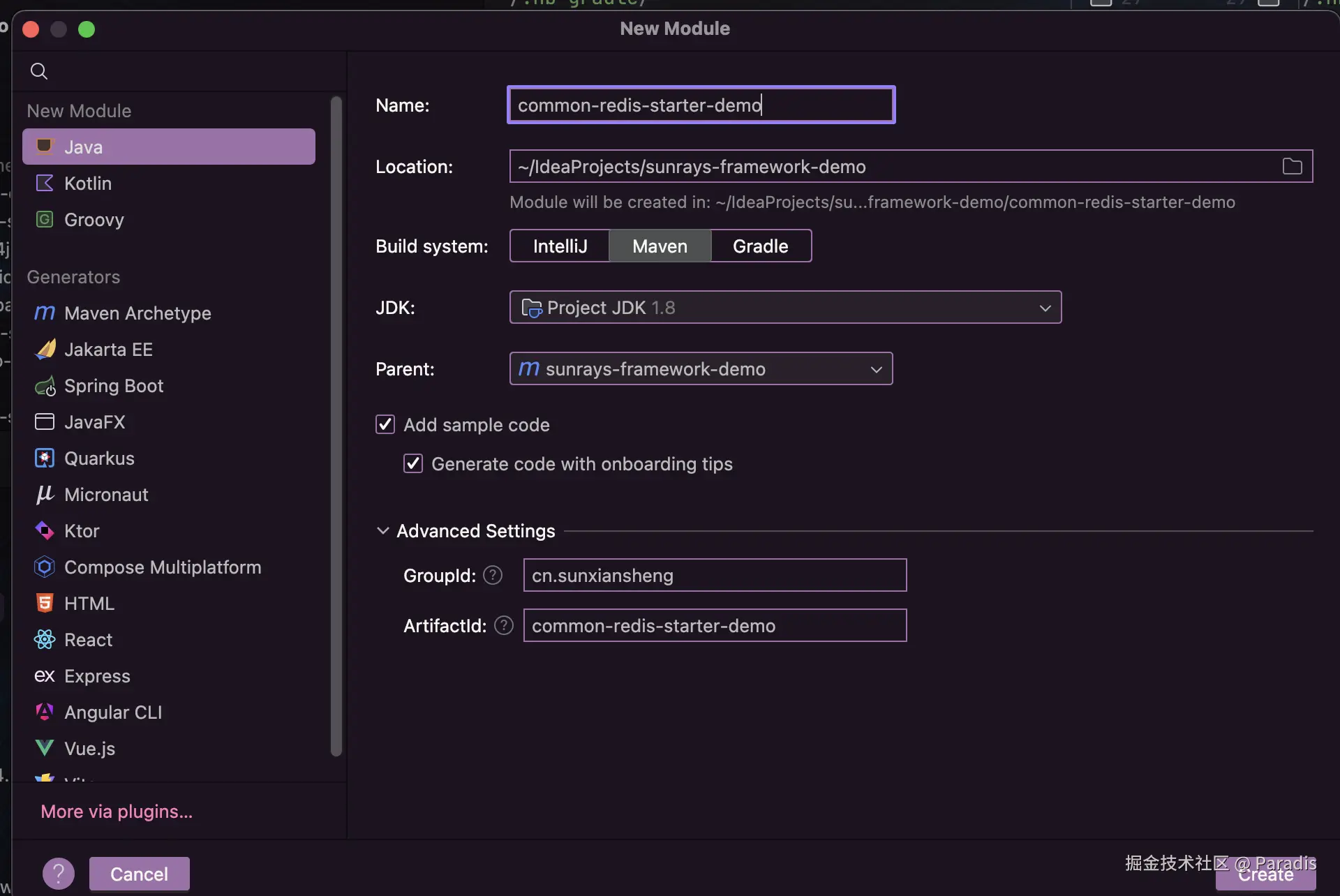Image resolution: width=1340 pixels, height=896 pixels.
Task: Click the GroupId text field
Action: (715, 575)
